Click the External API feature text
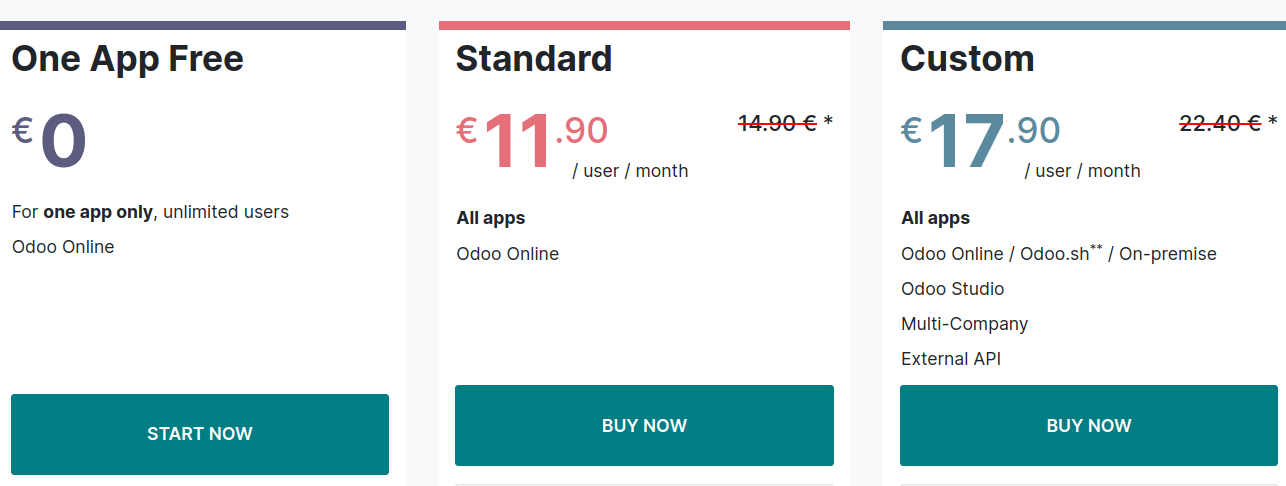The height and width of the screenshot is (486, 1286). tap(950, 359)
